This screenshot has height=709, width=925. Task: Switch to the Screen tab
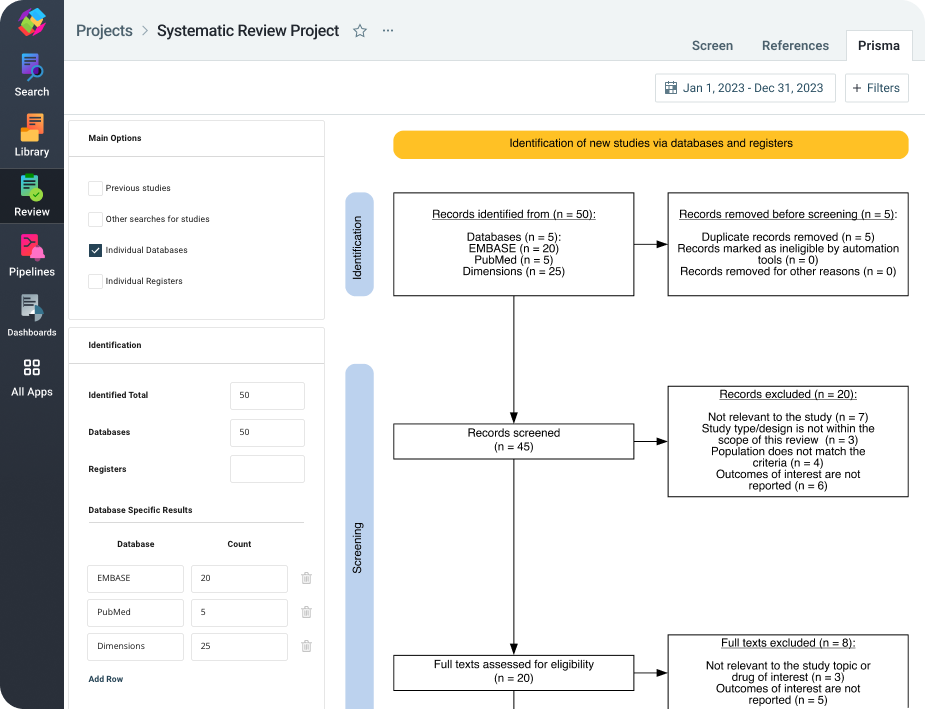pyautogui.click(x=712, y=46)
